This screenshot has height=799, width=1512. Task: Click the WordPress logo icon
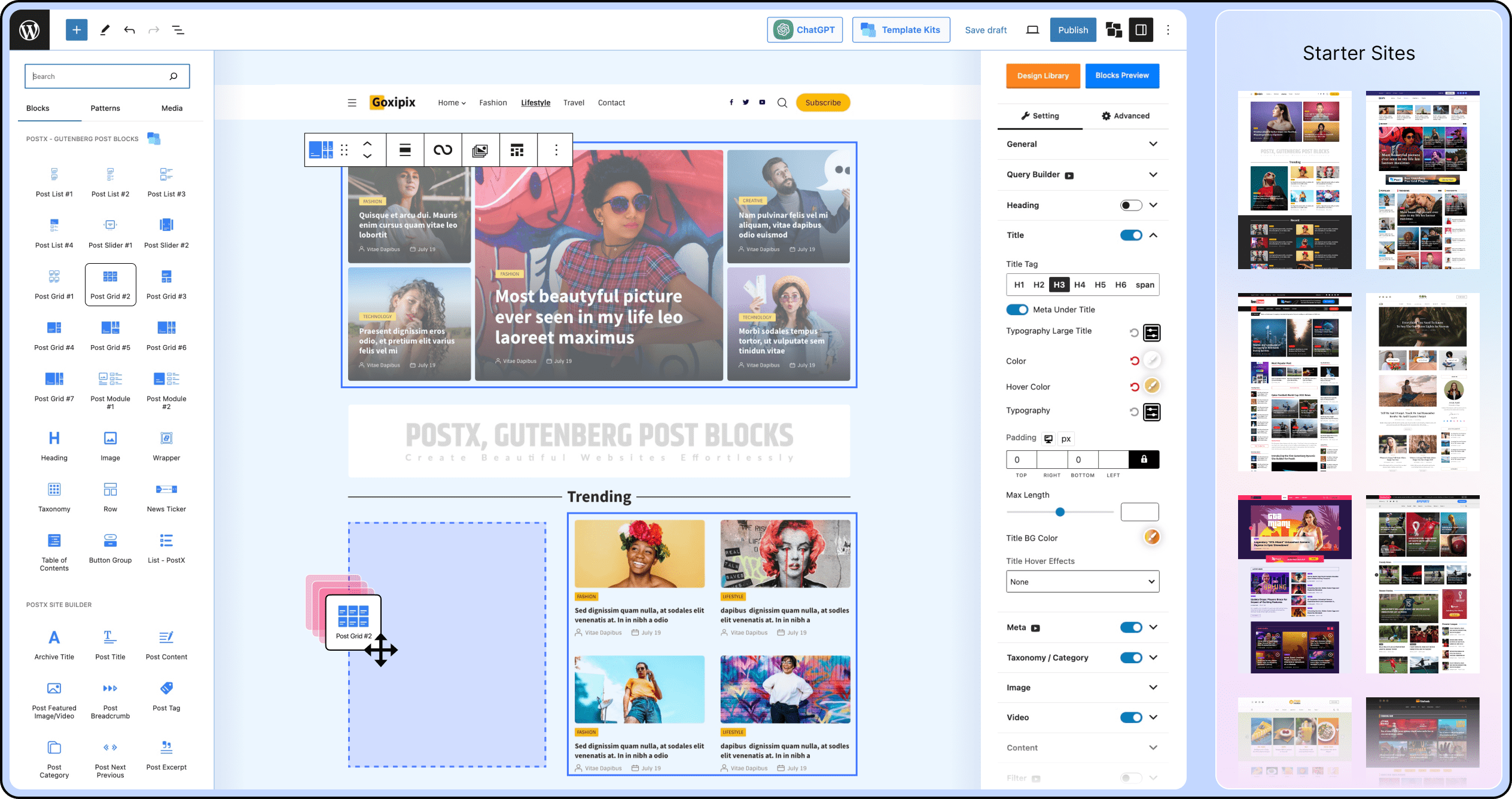coord(29,29)
